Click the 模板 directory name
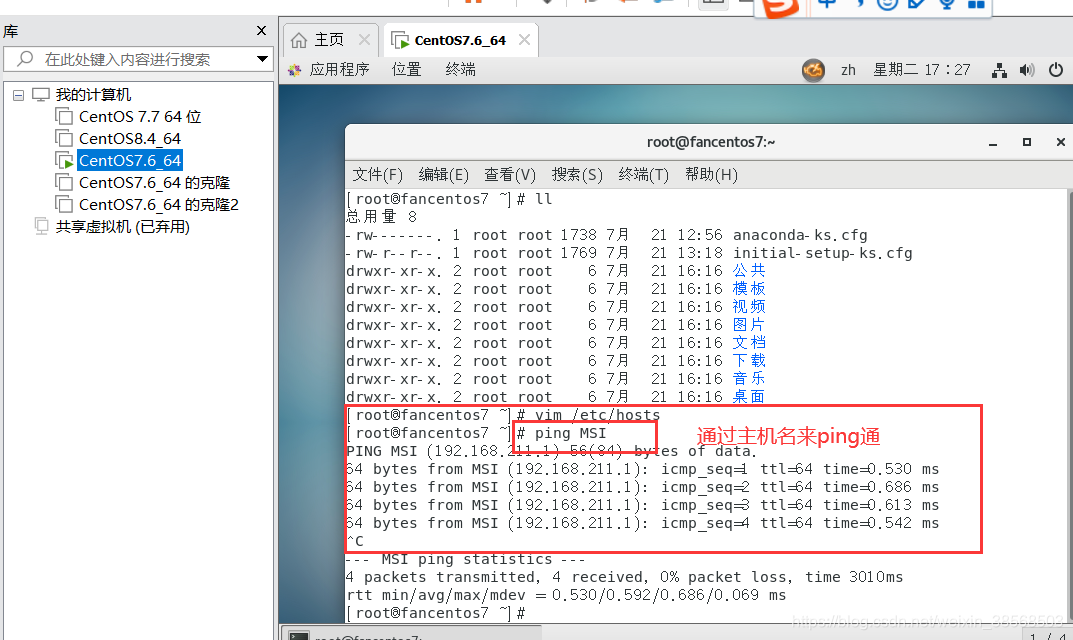 coord(749,288)
